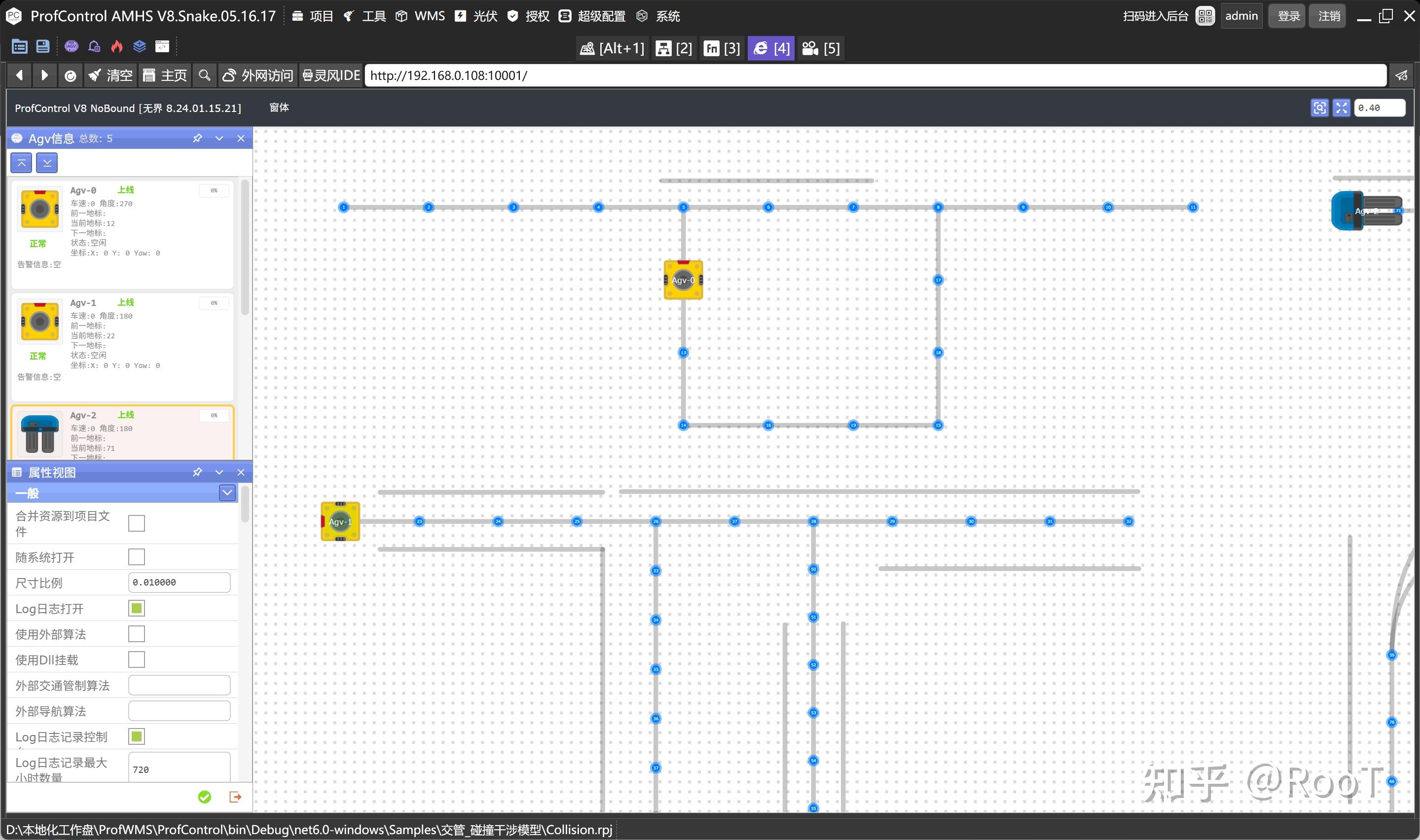Click the fullscreen expand icon near zoom value
This screenshot has height=840, width=1420.
pos(1341,108)
